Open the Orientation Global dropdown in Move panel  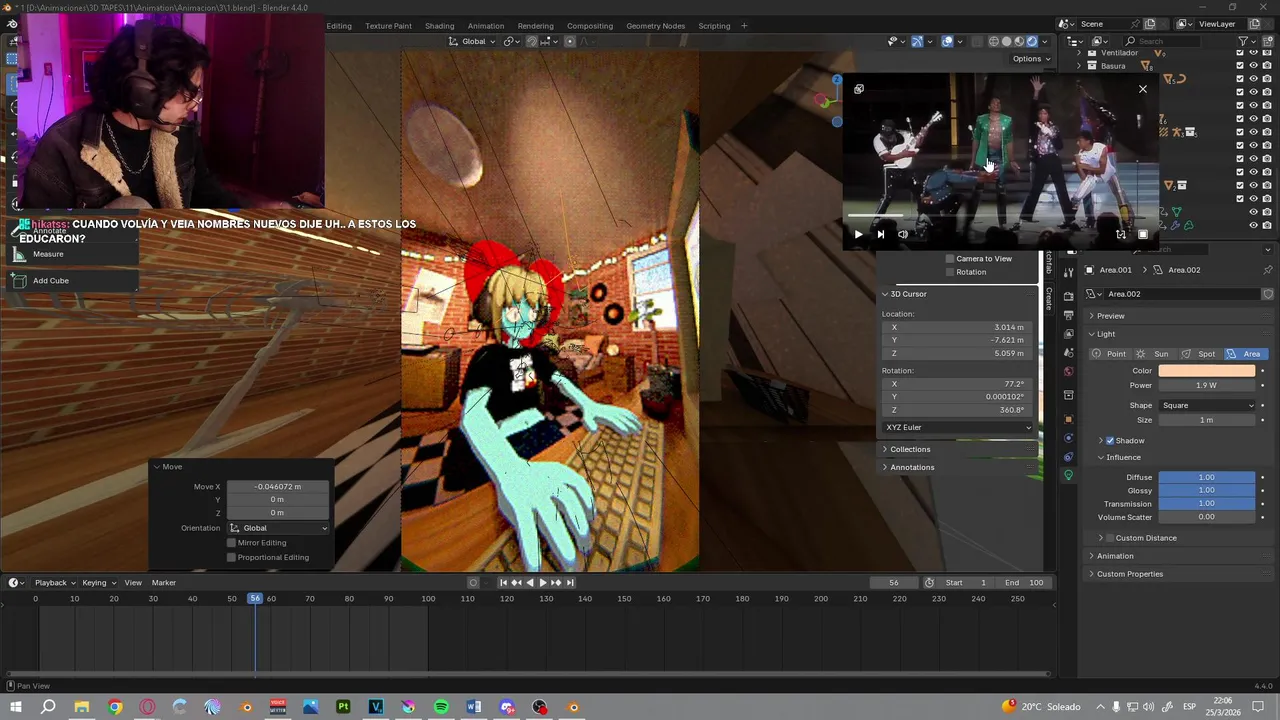coord(279,528)
